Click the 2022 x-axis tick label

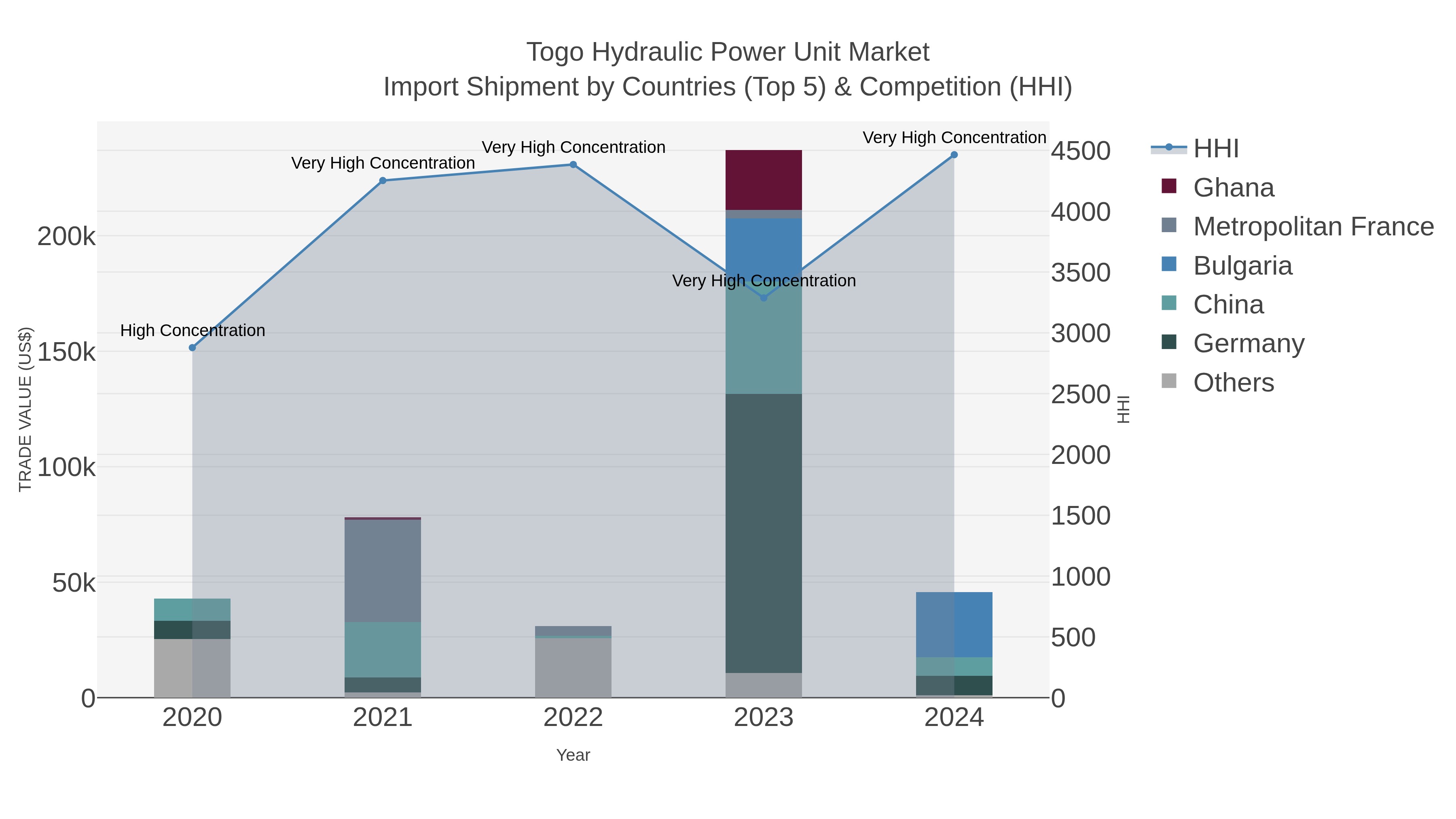(573, 718)
